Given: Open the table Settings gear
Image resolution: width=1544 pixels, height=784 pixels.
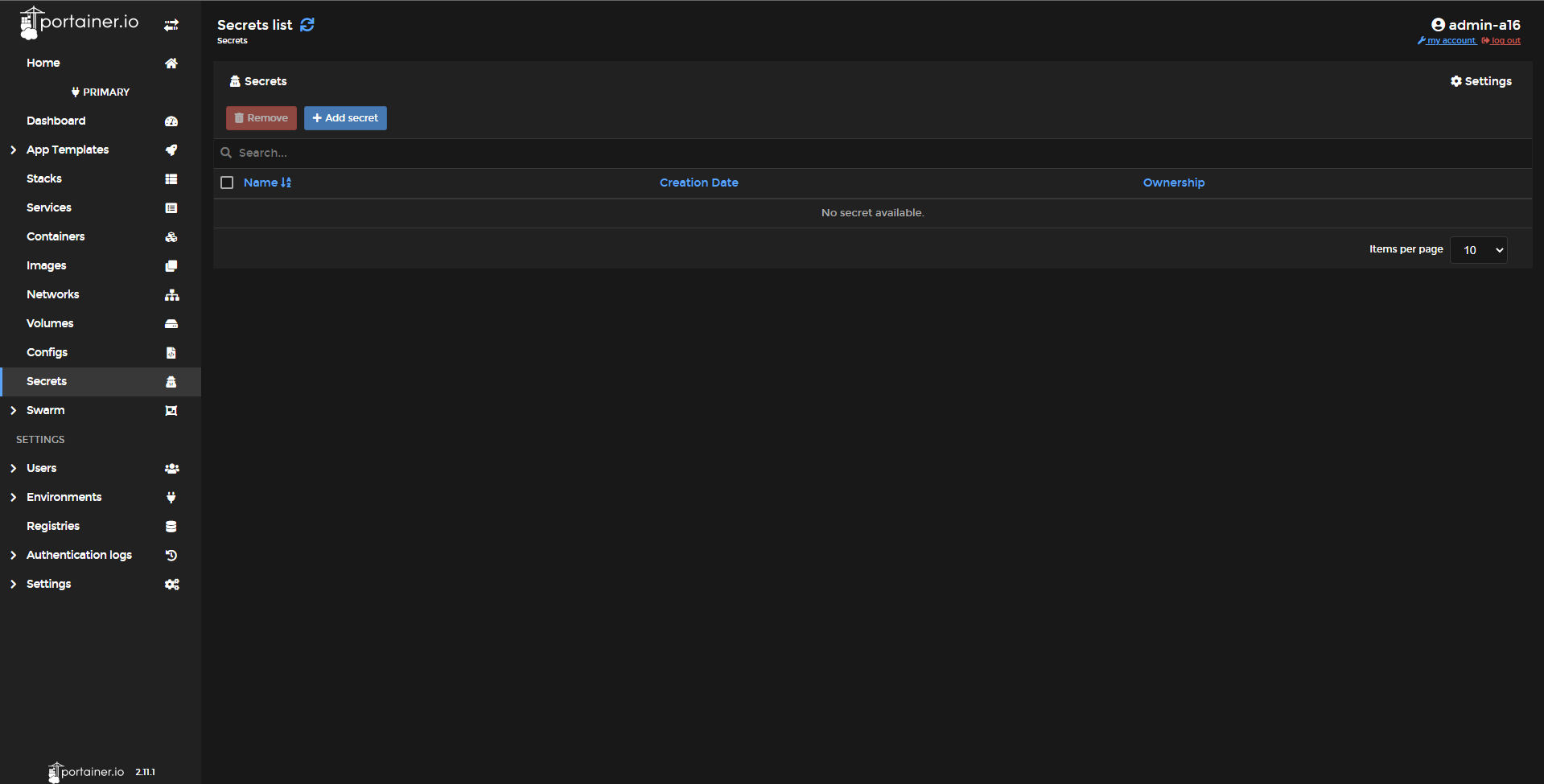Looking at the screenshot, I should tap(1480, 81).
